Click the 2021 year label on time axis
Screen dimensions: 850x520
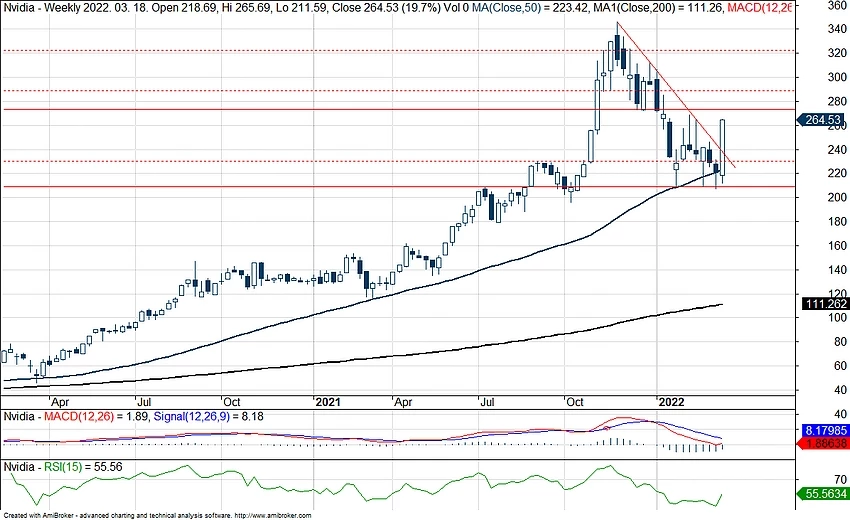point(327,402)
